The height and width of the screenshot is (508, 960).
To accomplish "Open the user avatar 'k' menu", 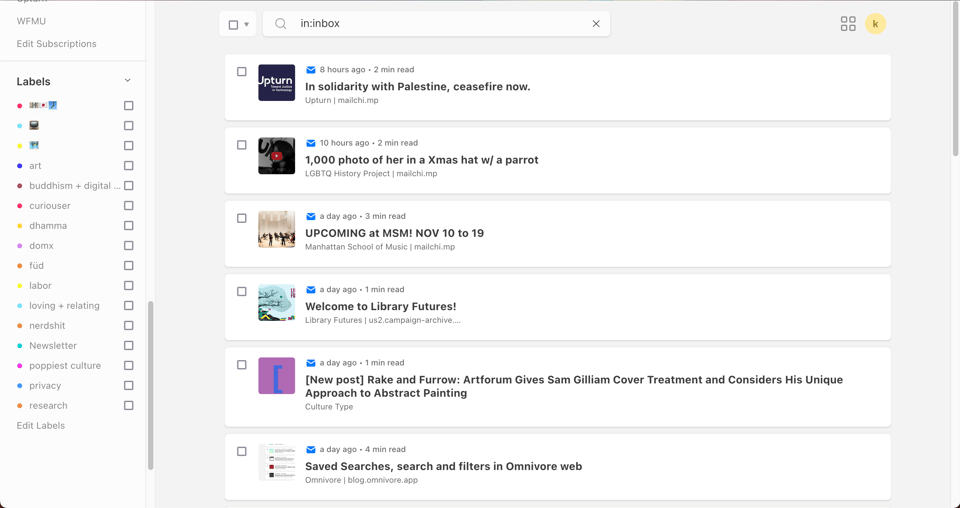I will point(876,24).
